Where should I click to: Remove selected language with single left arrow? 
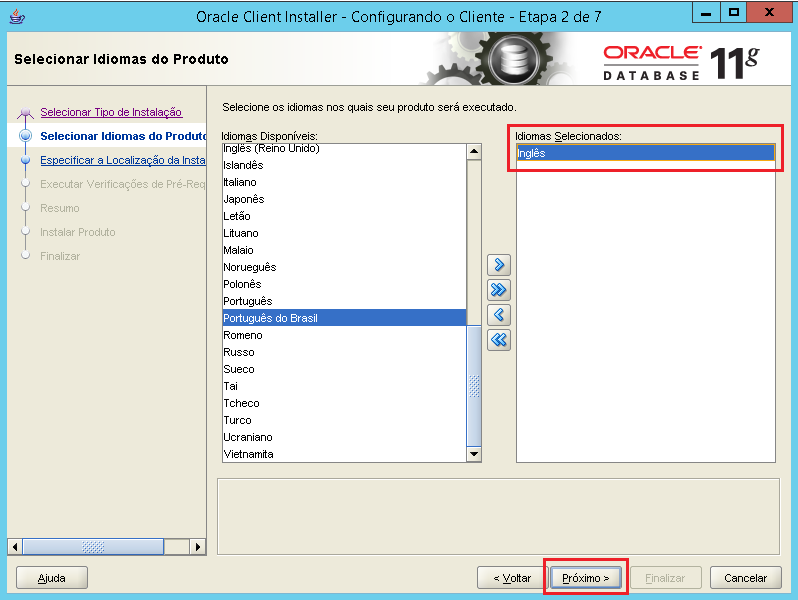[499, 315]
